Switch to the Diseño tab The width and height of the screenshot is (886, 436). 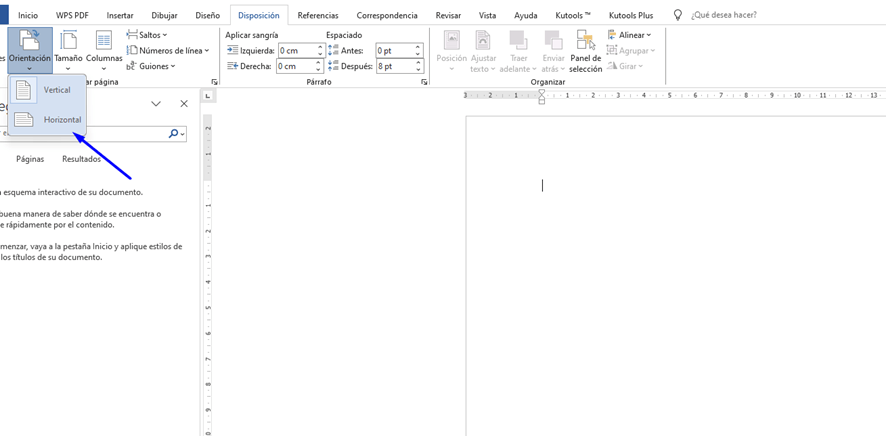coord(207,15)
